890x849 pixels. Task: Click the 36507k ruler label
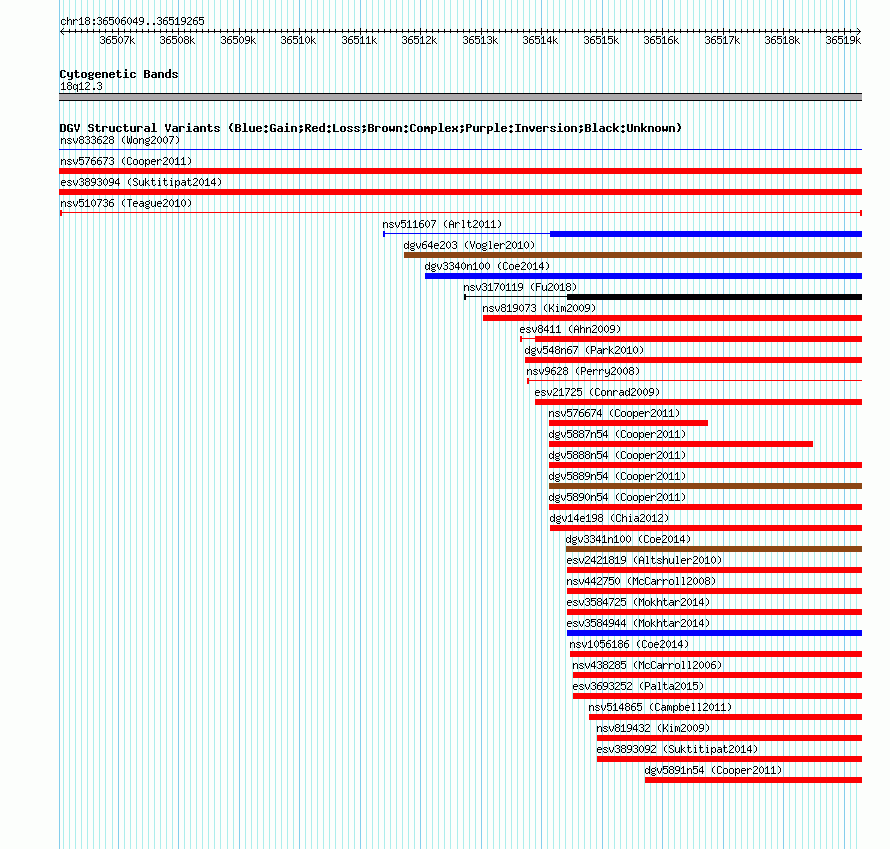(x=117, y=40)
